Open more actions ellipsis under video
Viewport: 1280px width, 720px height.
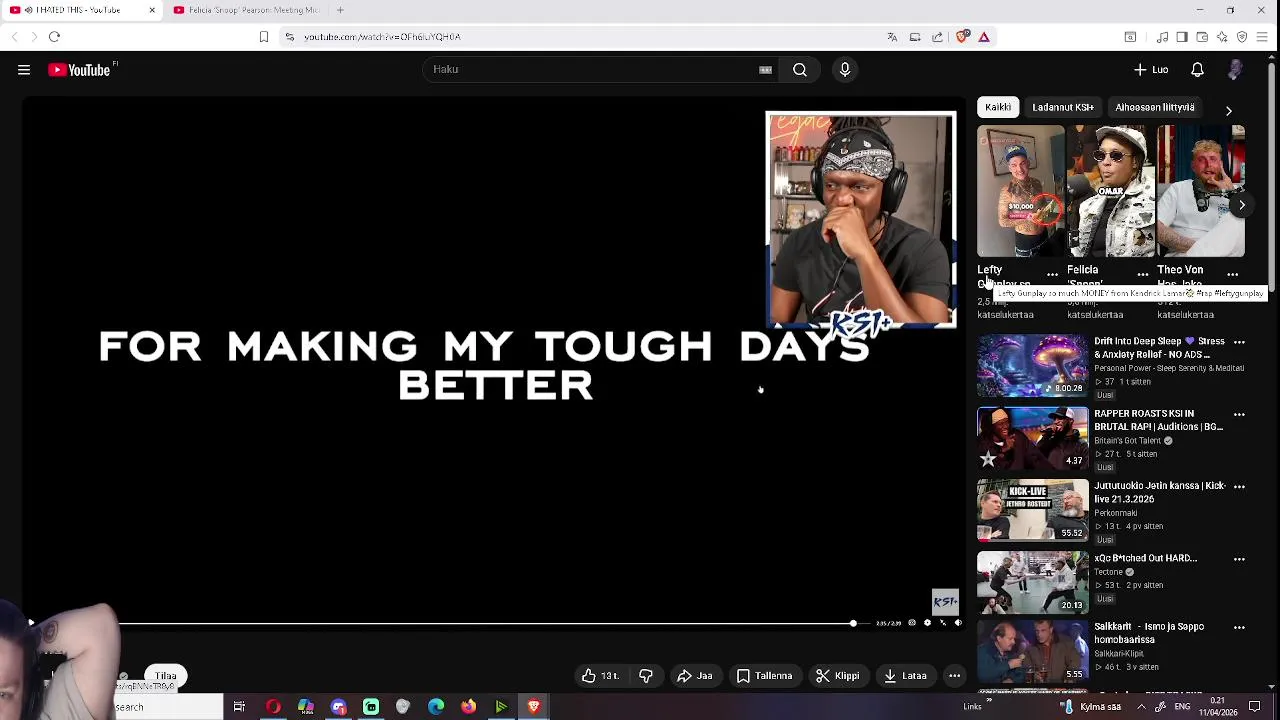pyautogui.click(x=955, y=676)
